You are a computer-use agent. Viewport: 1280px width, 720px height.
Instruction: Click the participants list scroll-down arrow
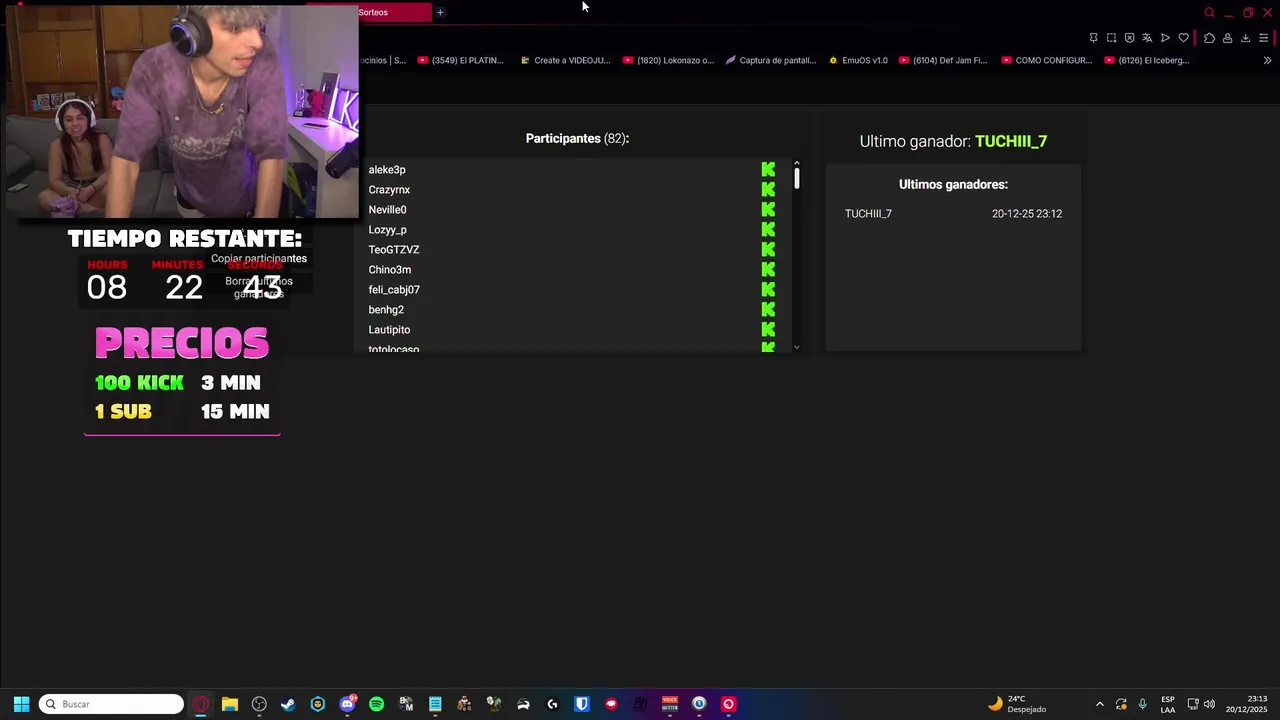pos(797,347)
